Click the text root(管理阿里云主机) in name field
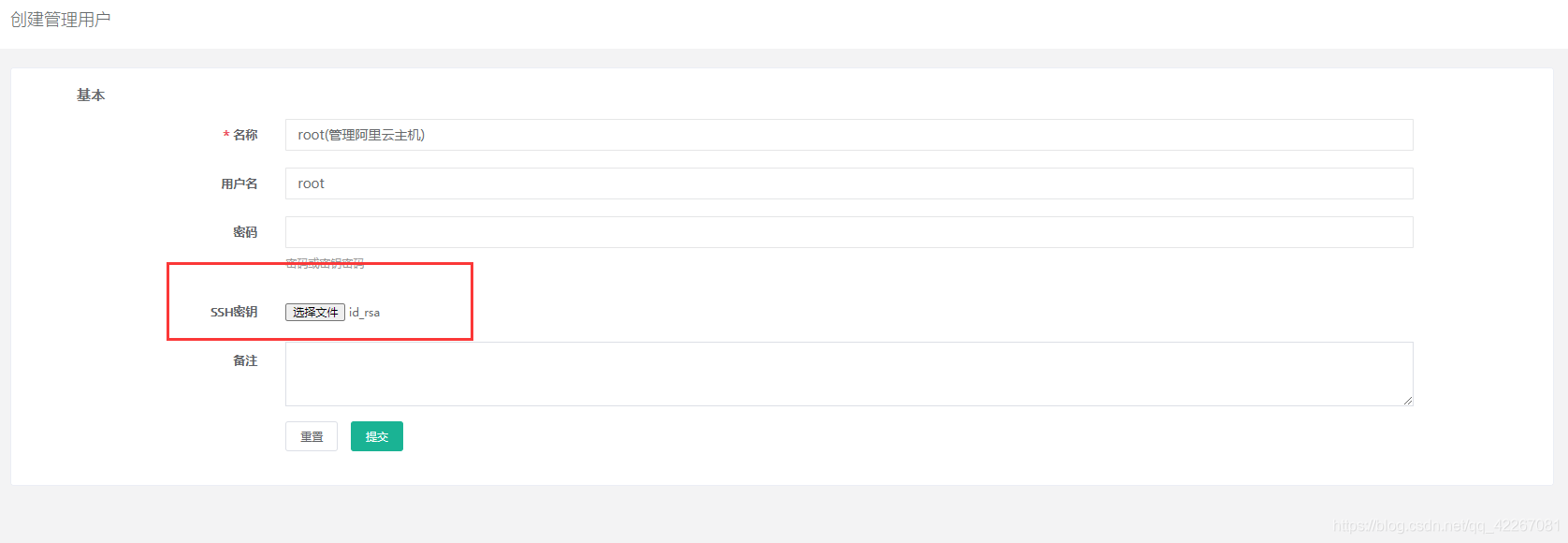Screen dimensions: 1568x543 (361, 135)
